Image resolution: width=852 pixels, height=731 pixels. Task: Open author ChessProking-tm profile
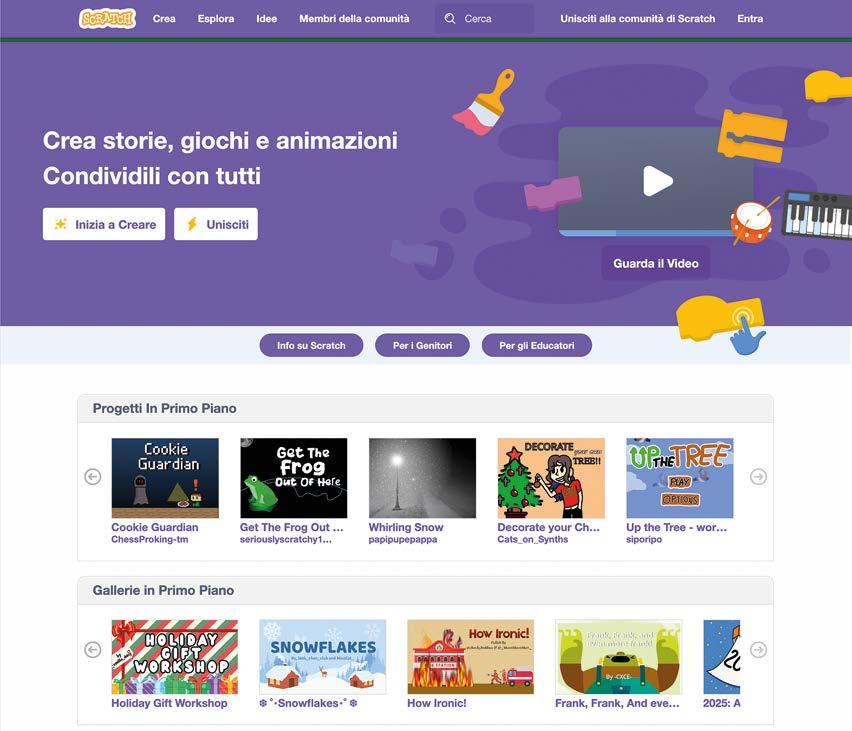tap(150, 539)
